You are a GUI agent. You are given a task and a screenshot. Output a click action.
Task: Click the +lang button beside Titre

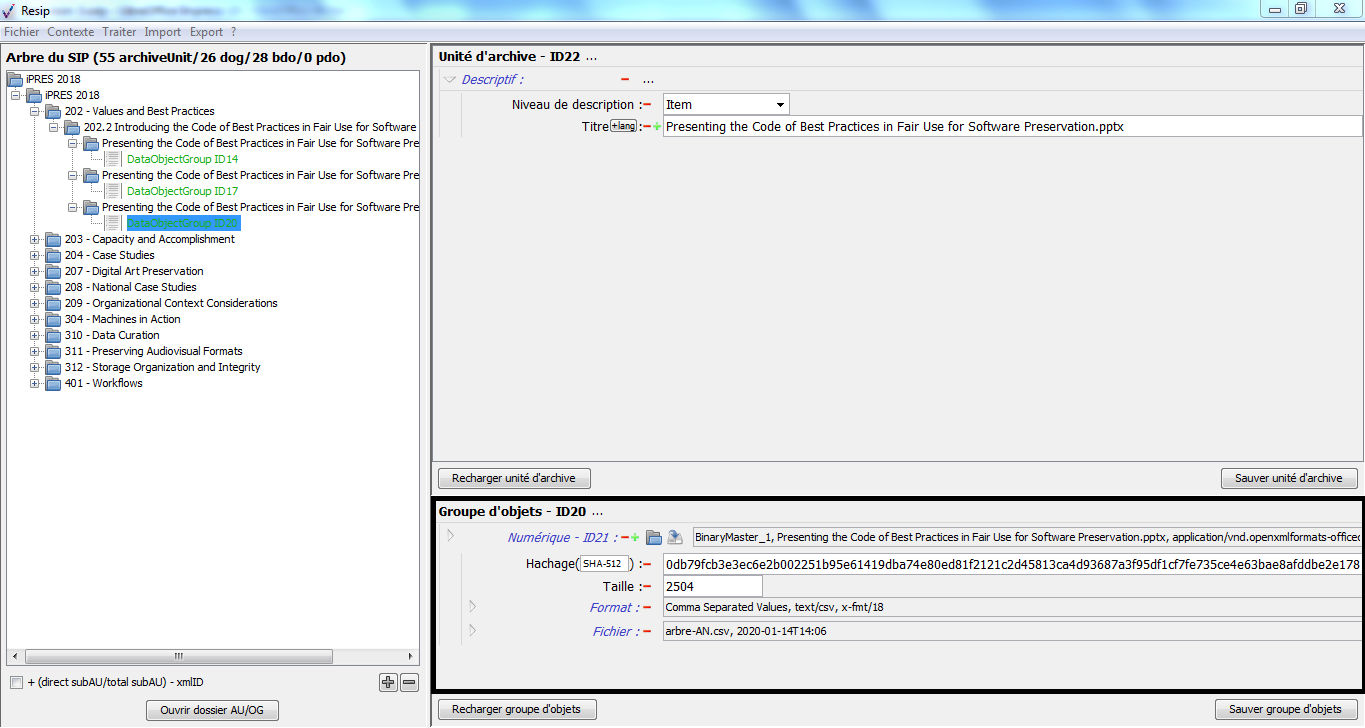(623, 126)
